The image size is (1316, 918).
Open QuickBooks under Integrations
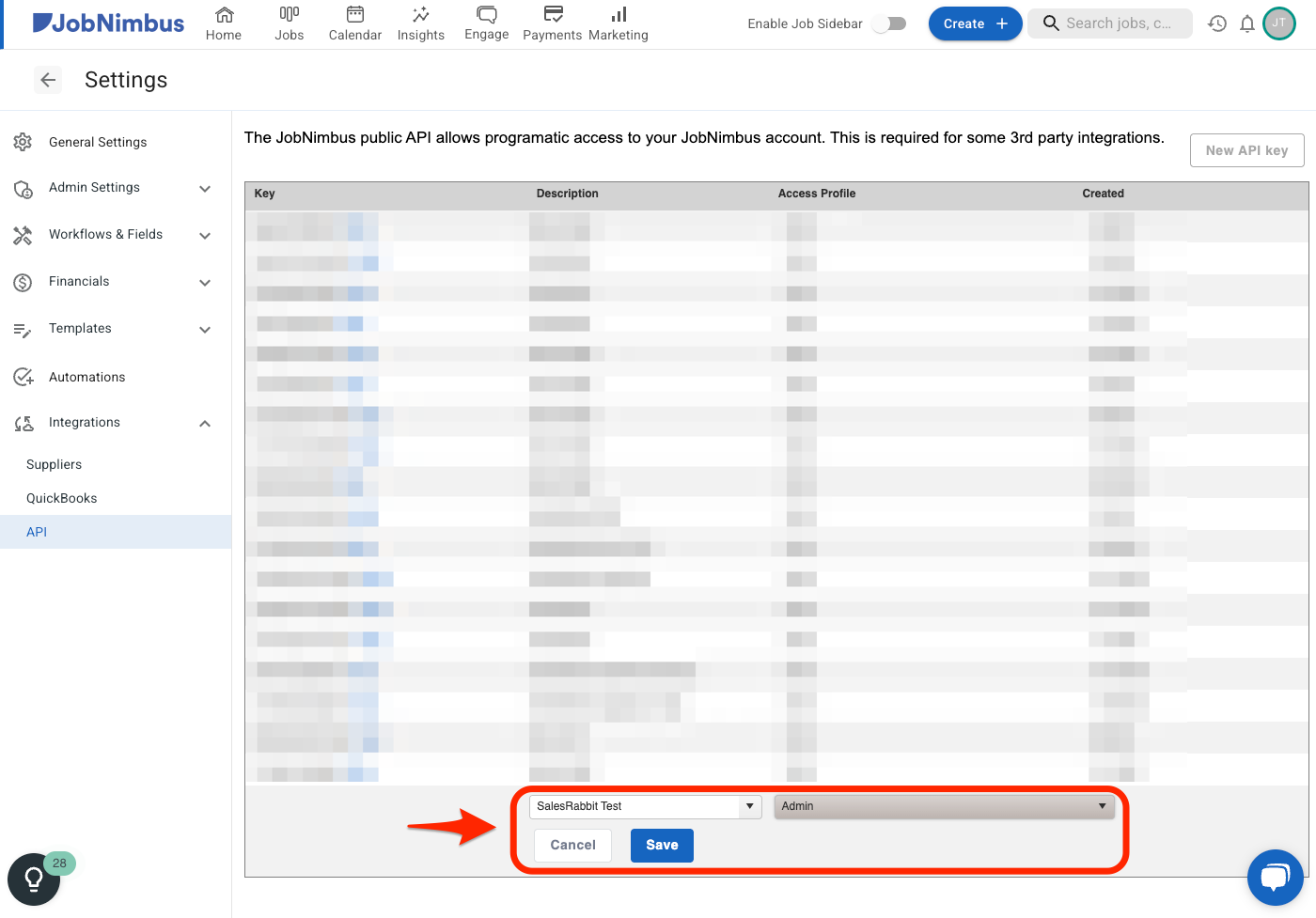(x=61, y=498)
